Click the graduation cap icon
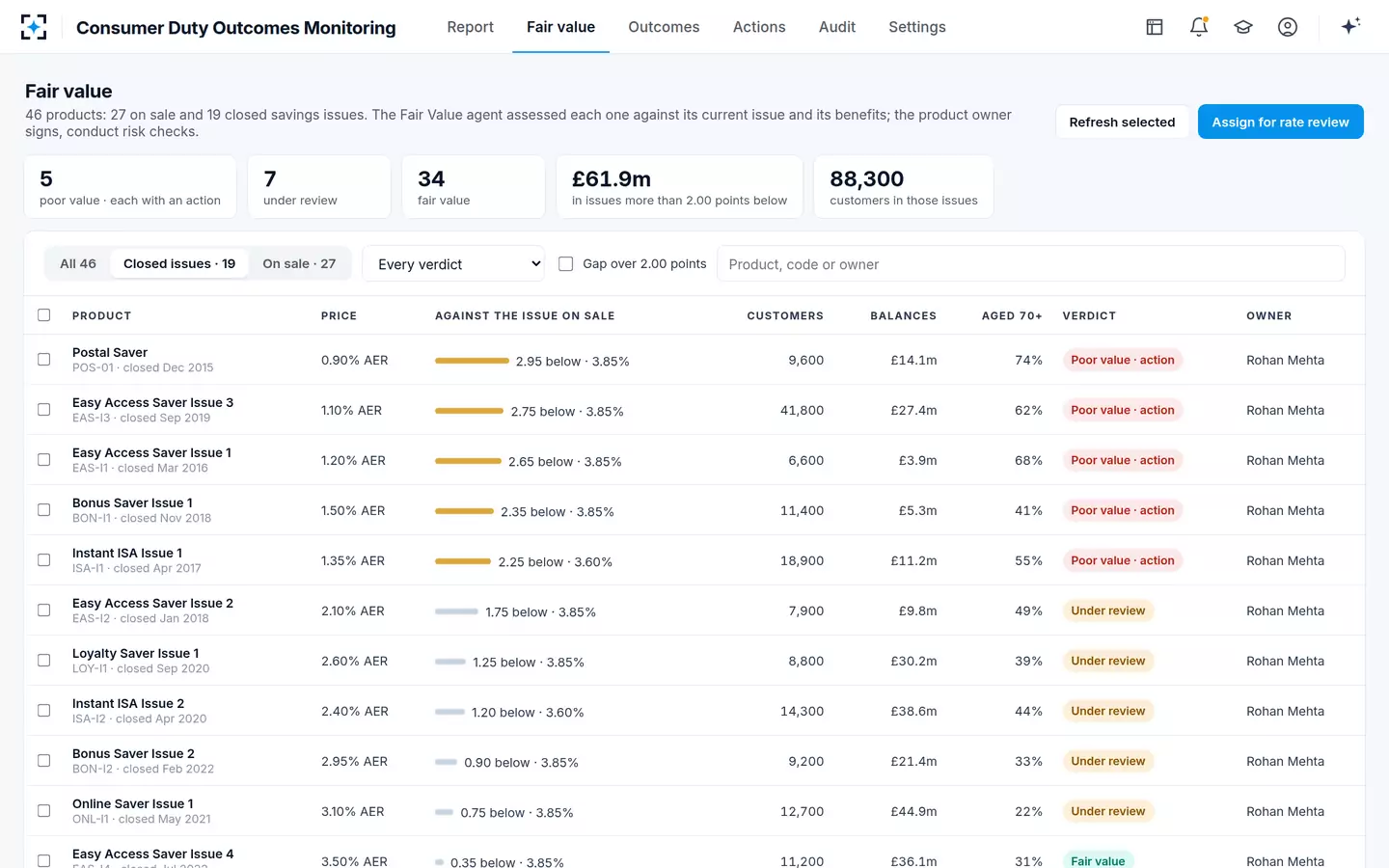 point(1243,27)
